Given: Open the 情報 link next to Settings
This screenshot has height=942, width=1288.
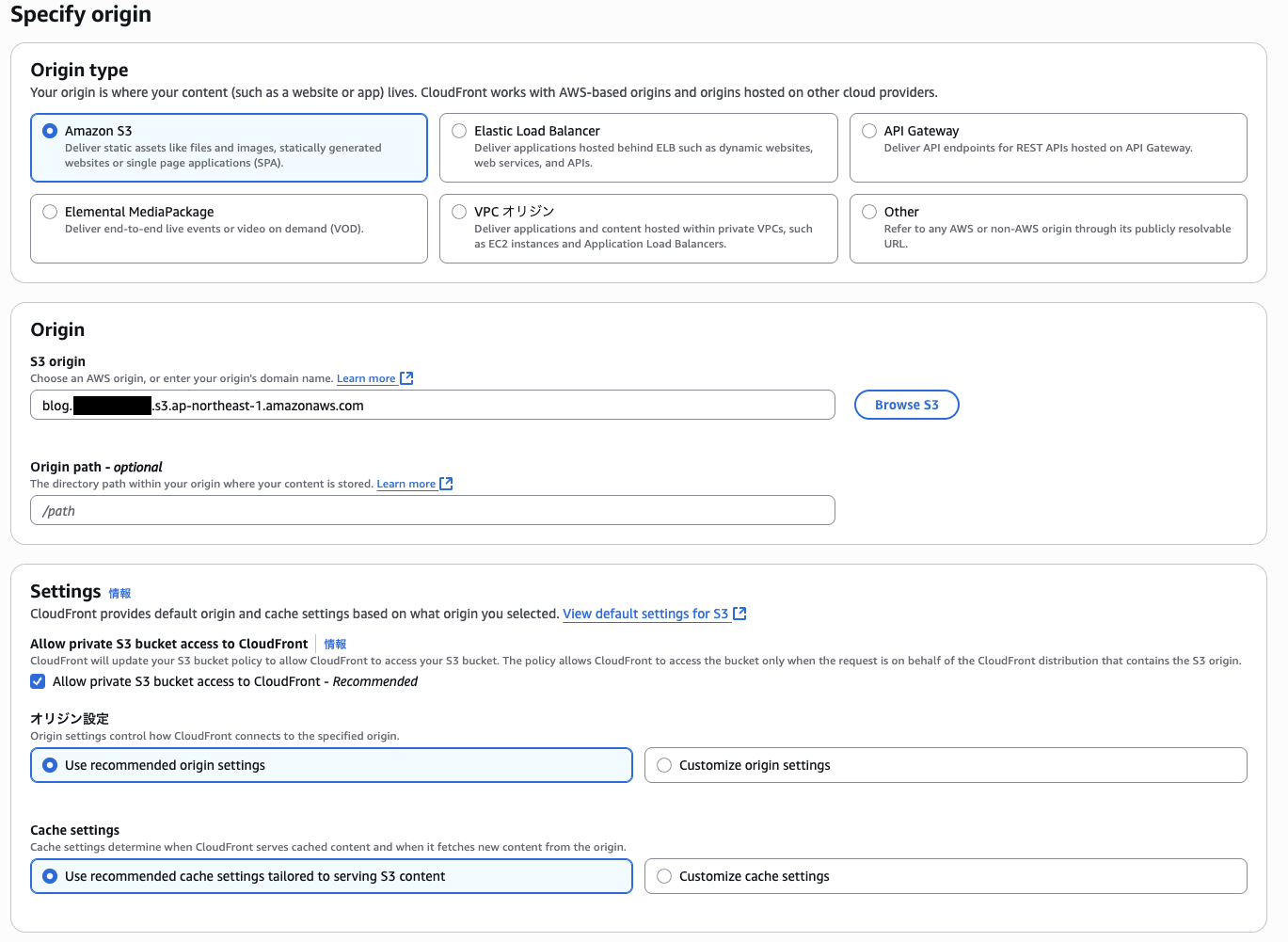Looking at the screenshot, I should pos(119,594).
